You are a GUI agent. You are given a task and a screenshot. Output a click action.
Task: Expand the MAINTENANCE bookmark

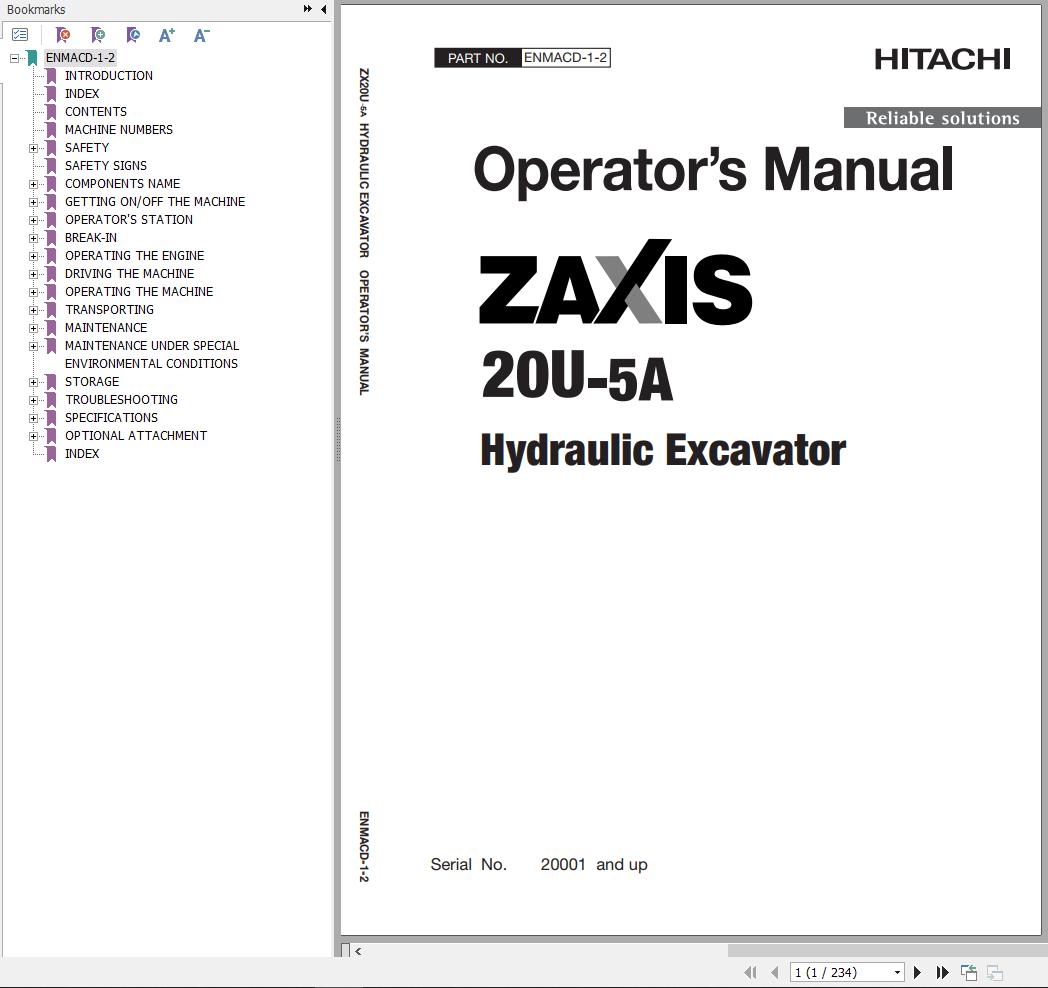[33, 329]
